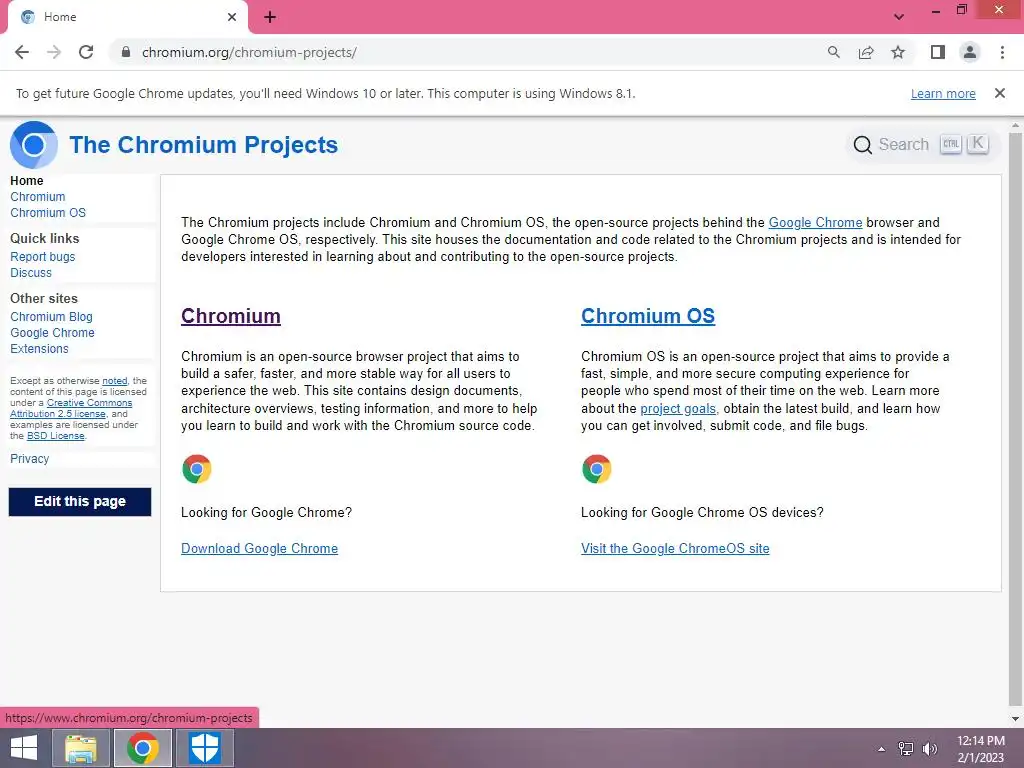1024x768 pixels.
Task: Click the browser forward arrow
Action: click(x=54, y=52)
